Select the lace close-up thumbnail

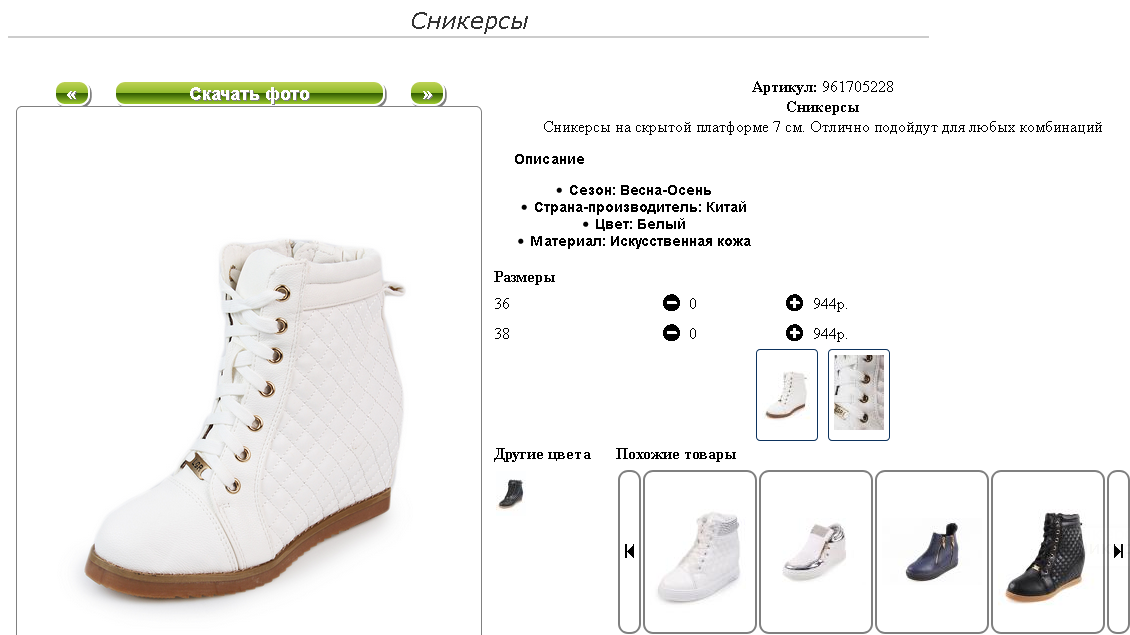[858, 394]
